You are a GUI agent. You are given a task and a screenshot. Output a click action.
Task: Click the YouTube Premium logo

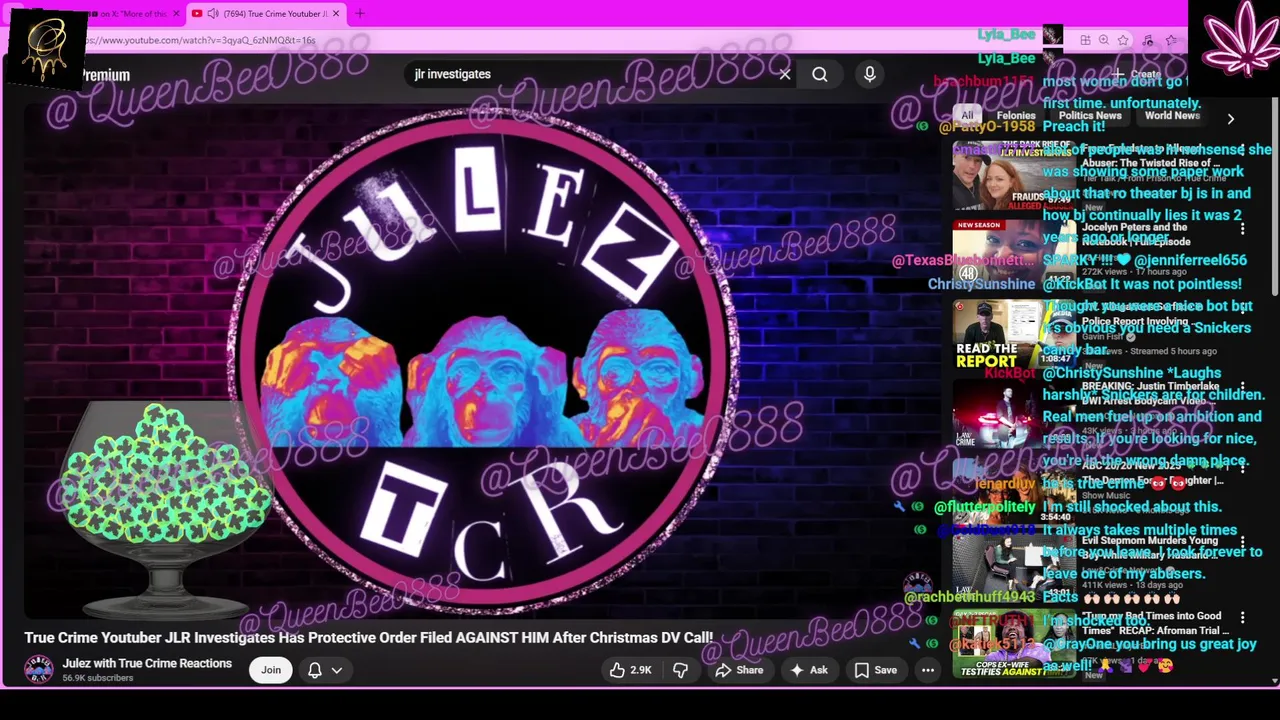105,75
